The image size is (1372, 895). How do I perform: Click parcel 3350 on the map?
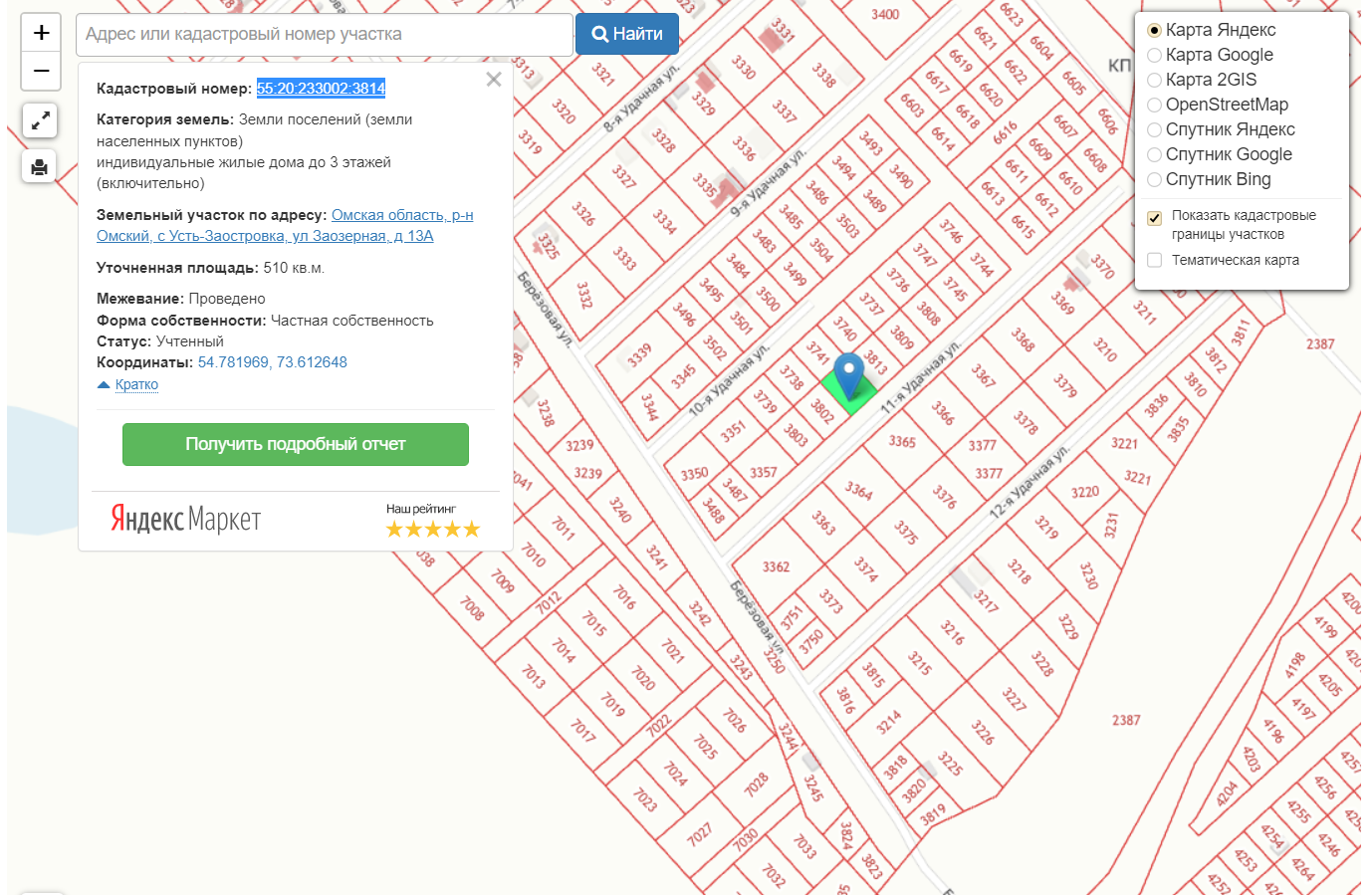694,474
